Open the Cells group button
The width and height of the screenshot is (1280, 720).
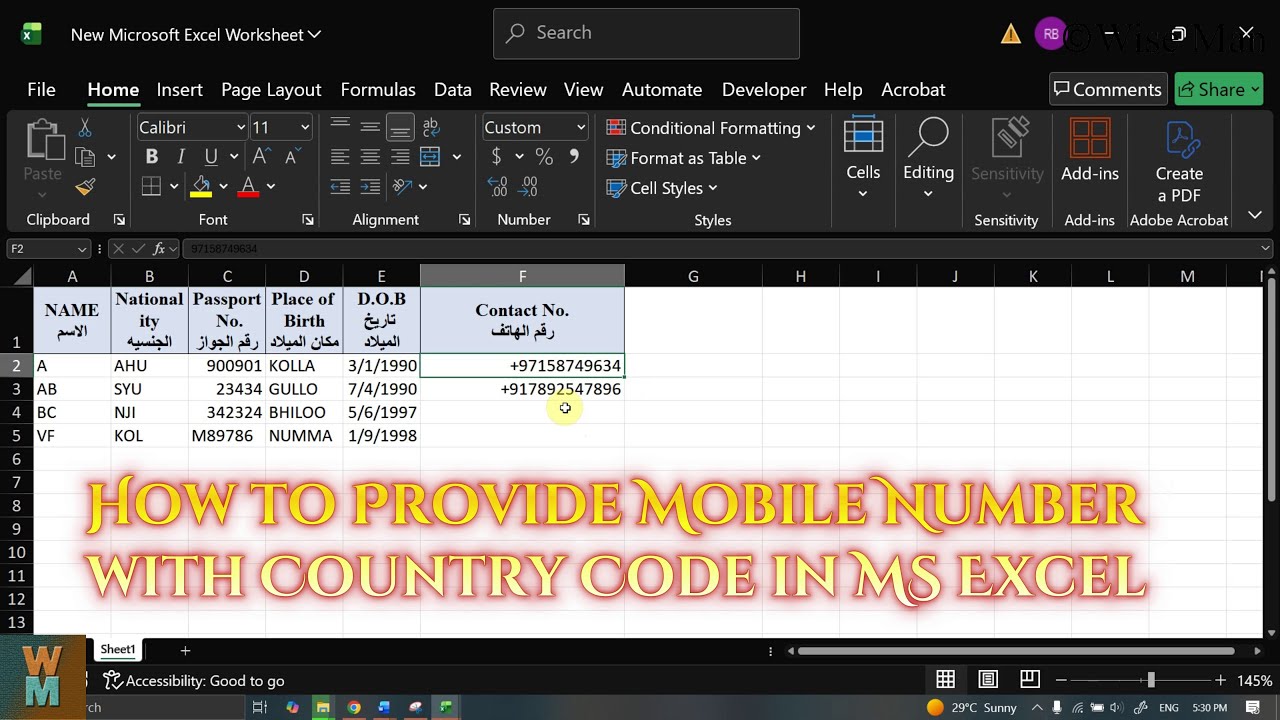click(x=863, y=158)
